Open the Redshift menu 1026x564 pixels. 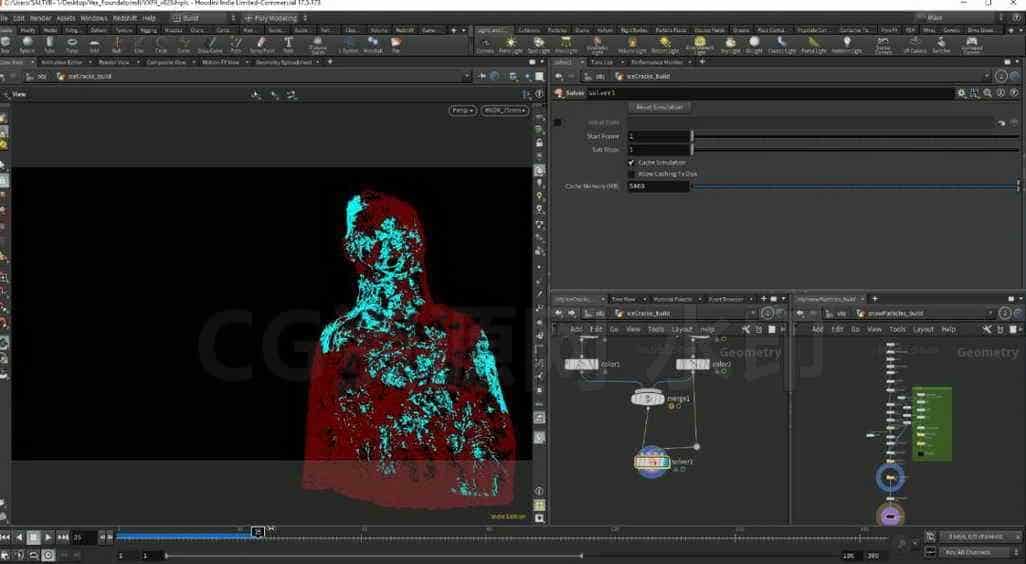[x=125, y=18]
